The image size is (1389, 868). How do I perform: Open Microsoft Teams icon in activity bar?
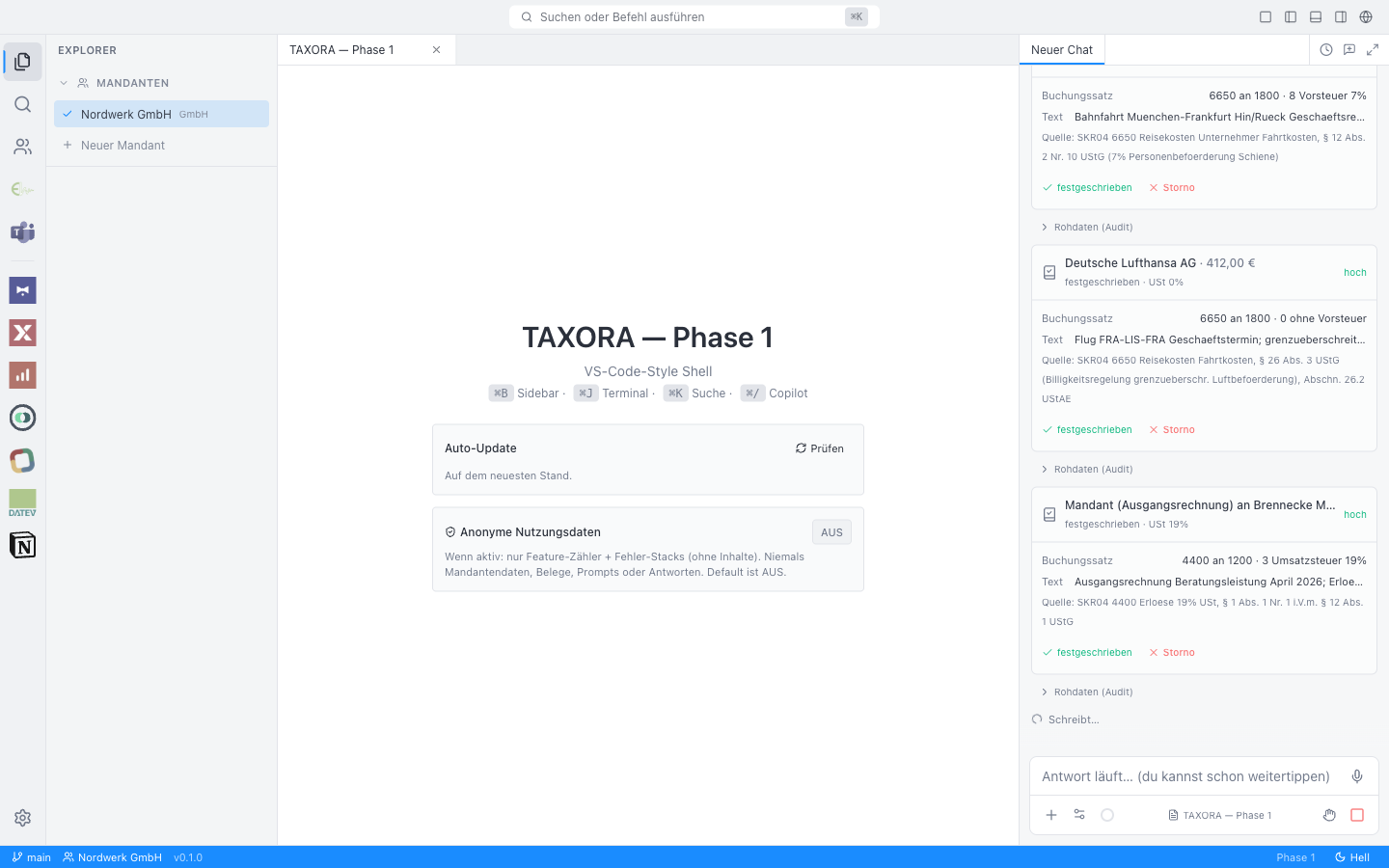pos(22,231)
